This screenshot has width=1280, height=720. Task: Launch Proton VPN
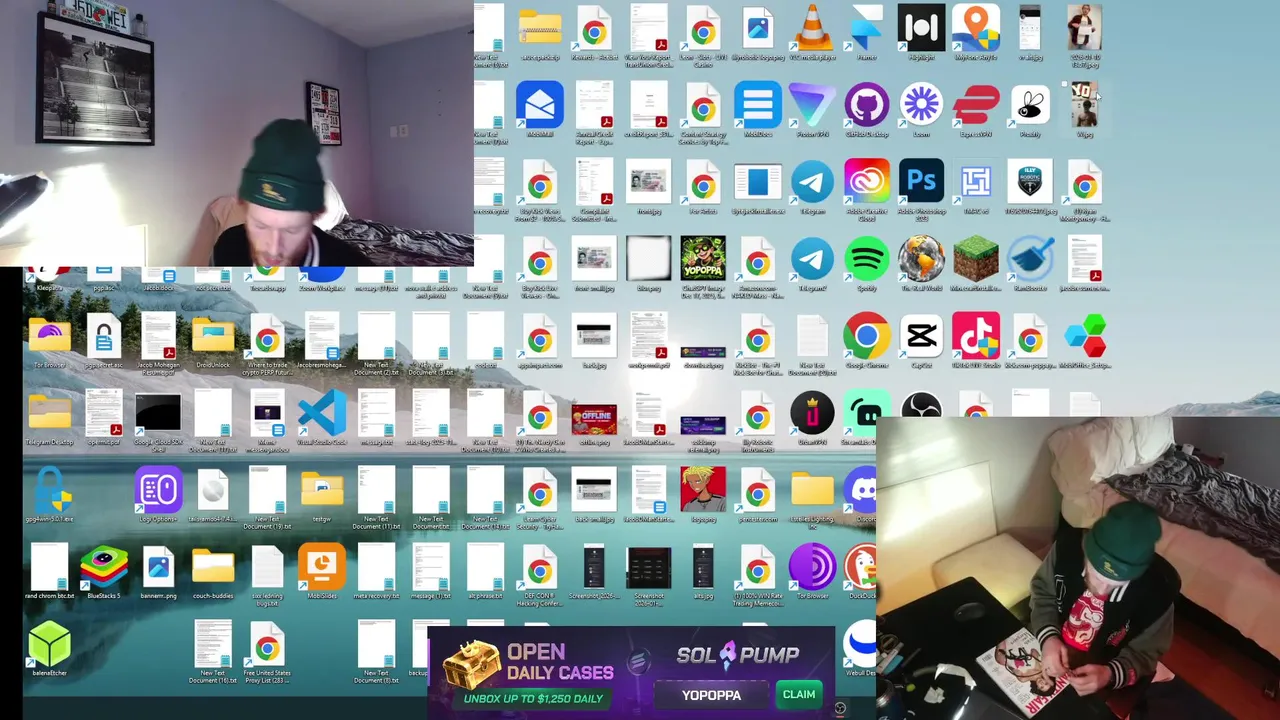click(x=812, y=105)
